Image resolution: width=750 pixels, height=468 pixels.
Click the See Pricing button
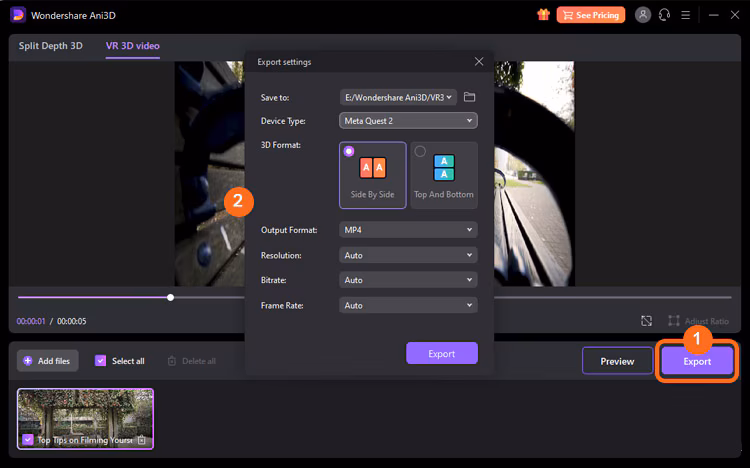pos(591,15)
